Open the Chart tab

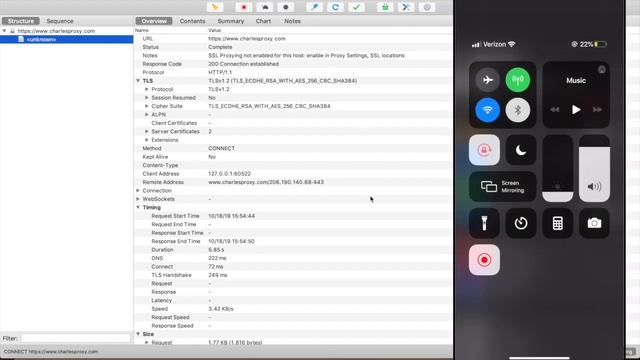tap(263, 21)
